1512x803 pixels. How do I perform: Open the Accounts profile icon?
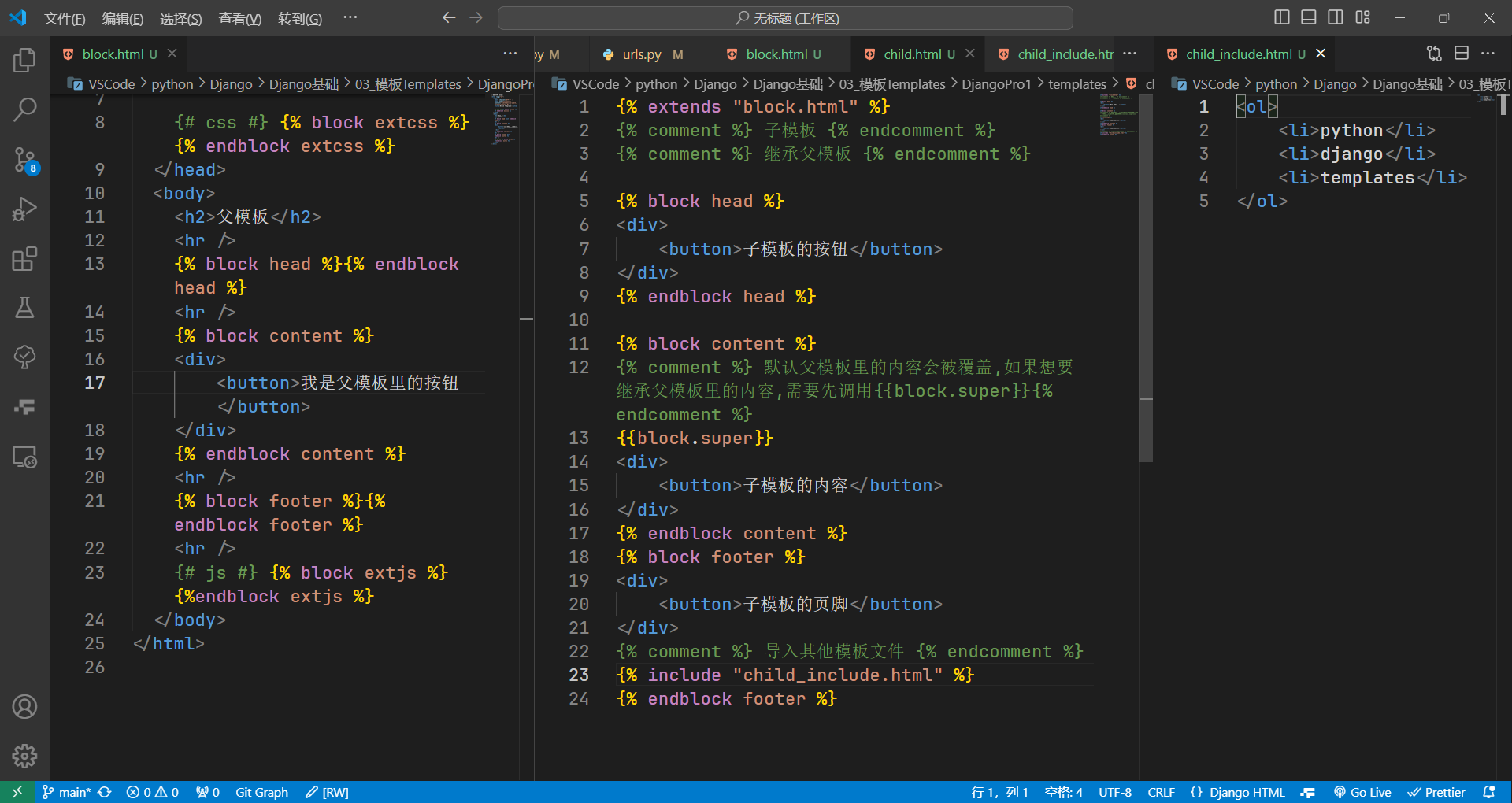click(24, 707)
